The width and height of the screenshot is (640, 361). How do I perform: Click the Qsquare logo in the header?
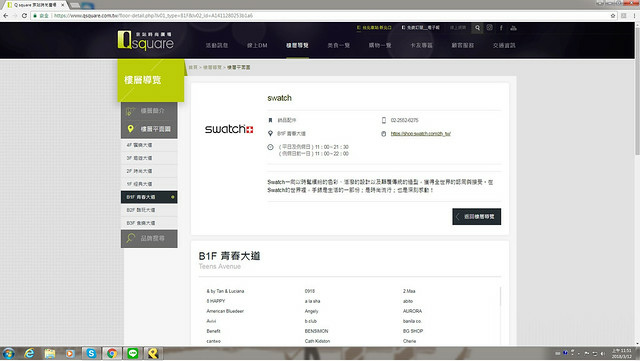point(146,40)
